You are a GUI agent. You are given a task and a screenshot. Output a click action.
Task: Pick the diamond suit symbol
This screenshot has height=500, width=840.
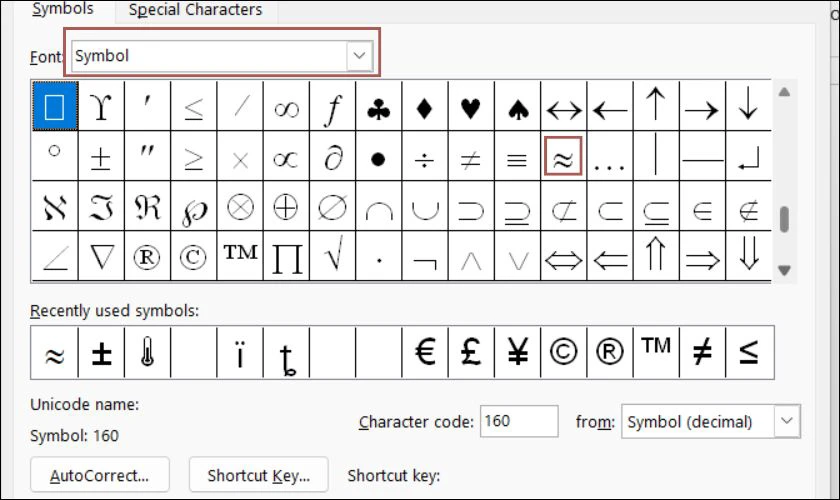coord(425,106)
